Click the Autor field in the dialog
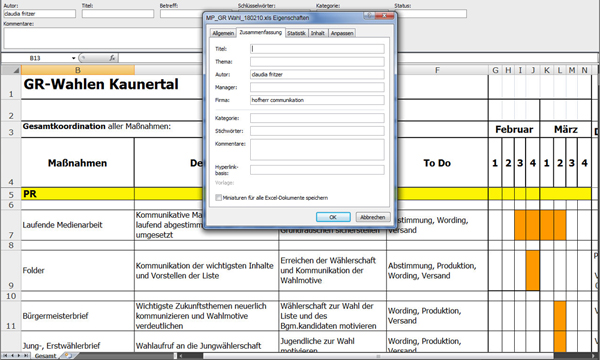 317,74
